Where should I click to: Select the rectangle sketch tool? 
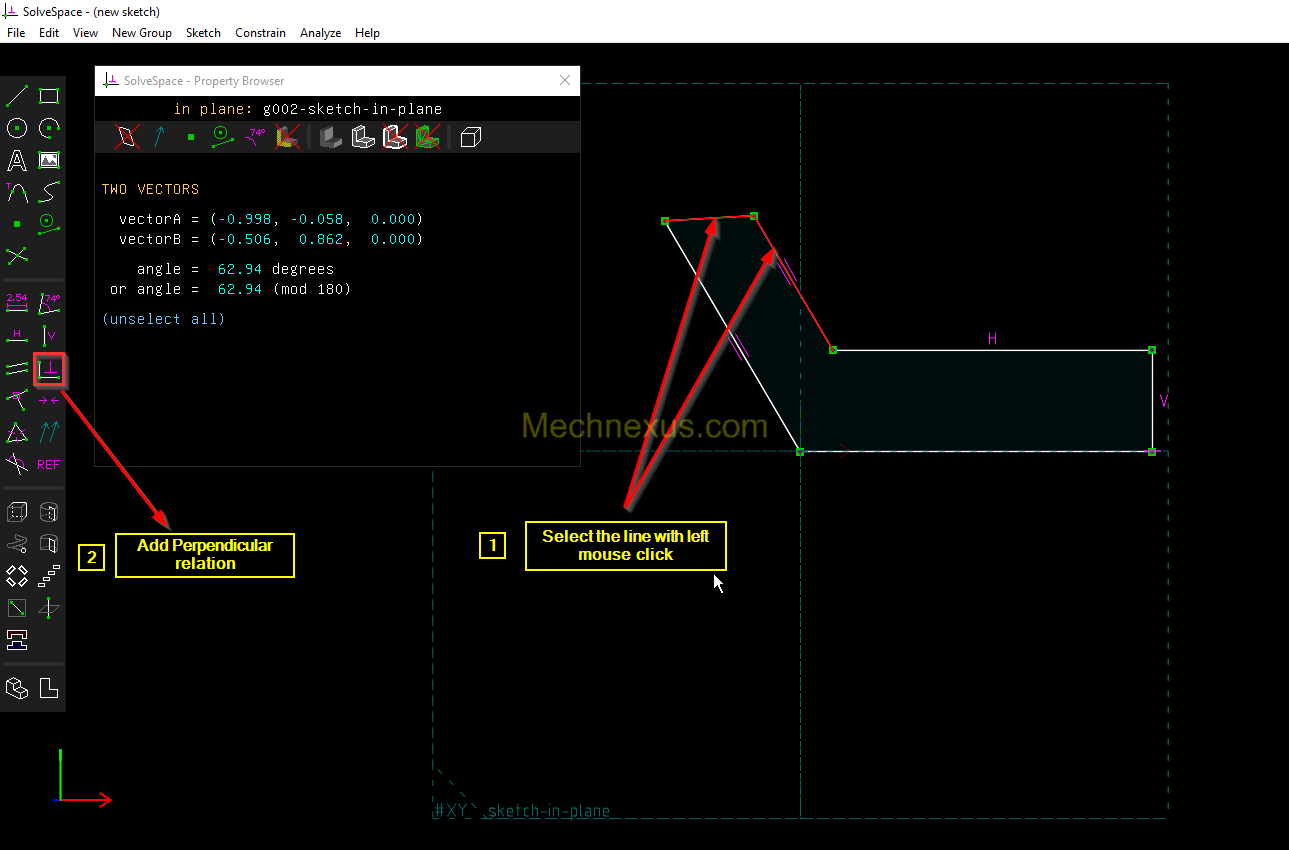tap(49, 96)
